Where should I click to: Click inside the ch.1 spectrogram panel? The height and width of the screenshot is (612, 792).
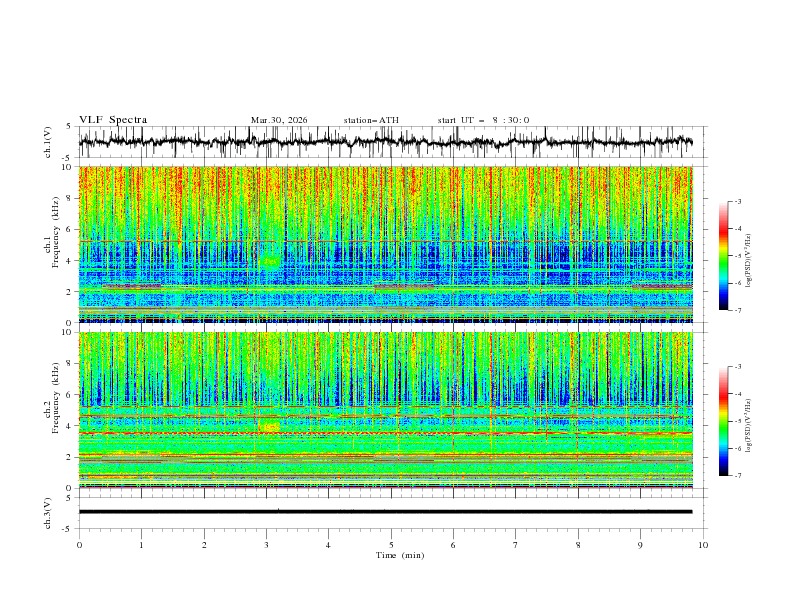[385, 244]
